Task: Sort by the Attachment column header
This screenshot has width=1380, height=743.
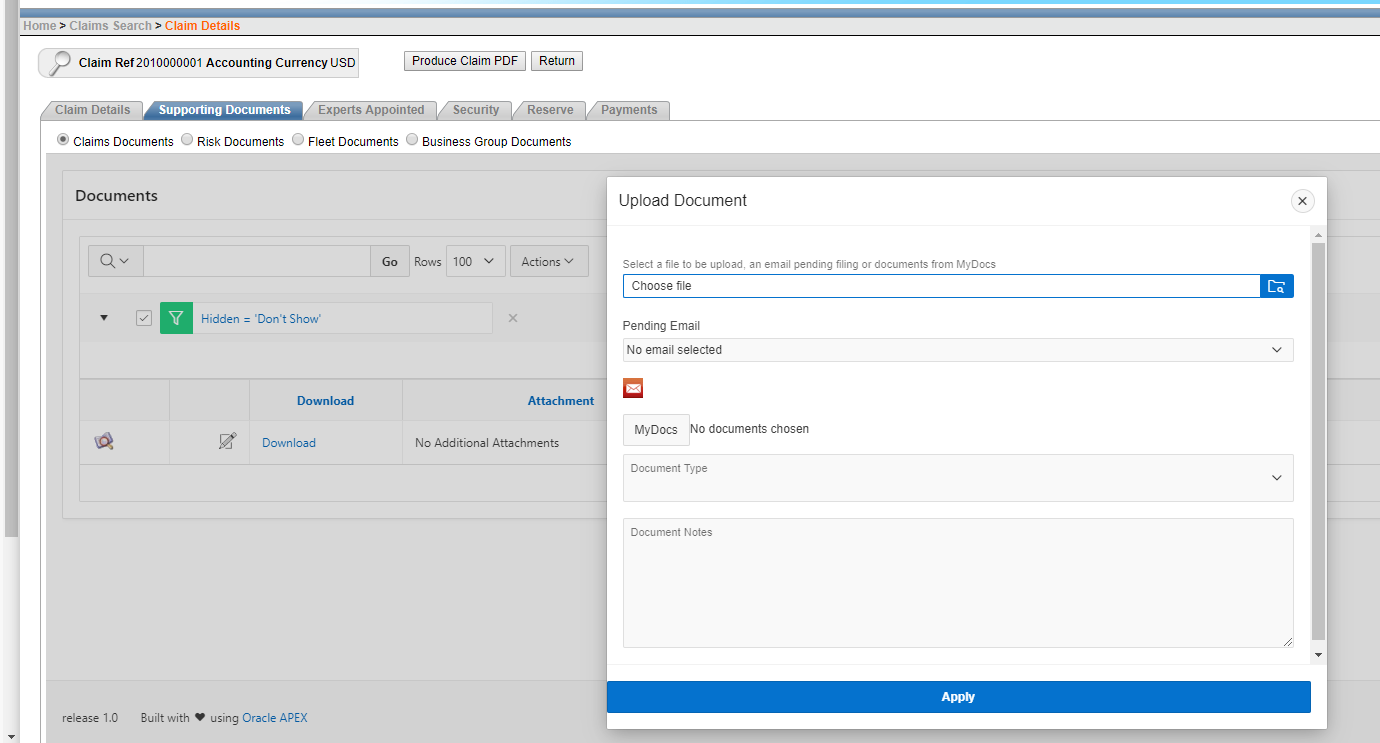Action: pos(561,401)
